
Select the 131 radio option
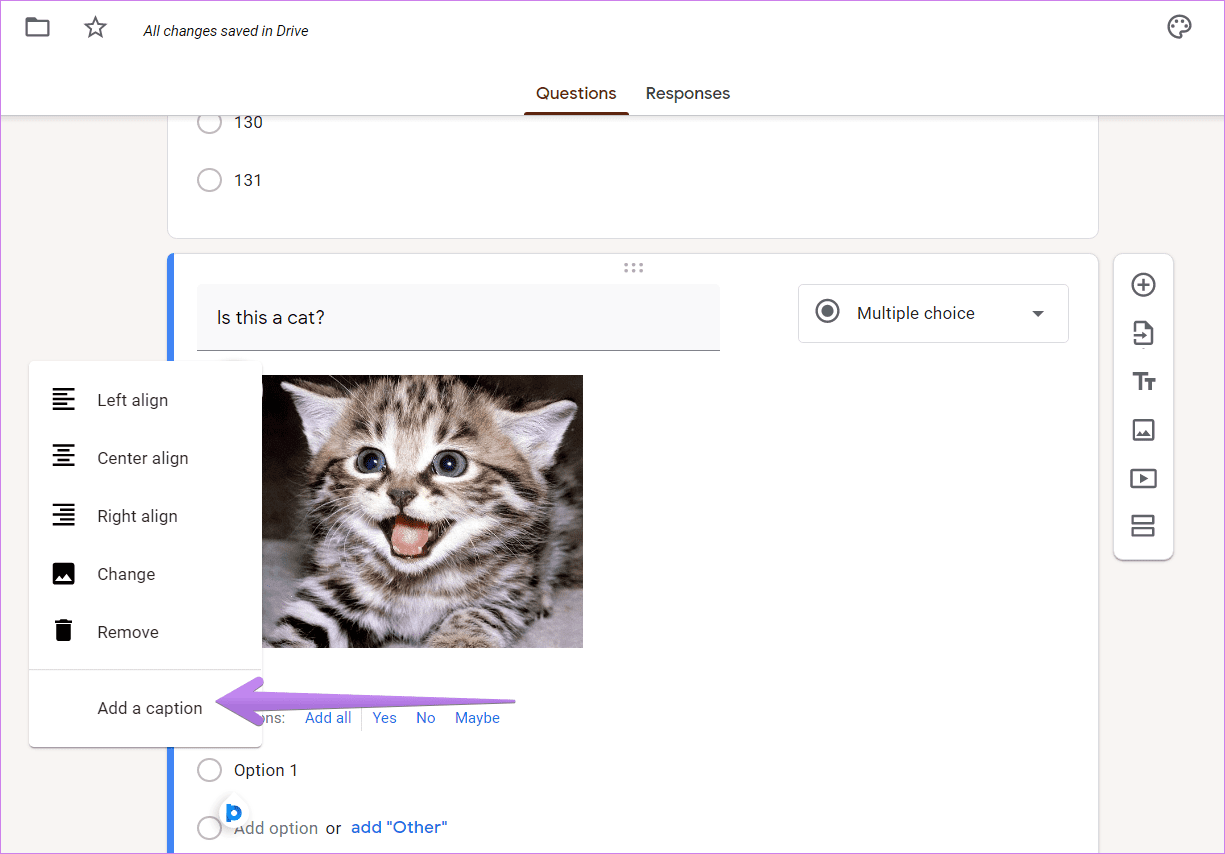tap(209, 180)
